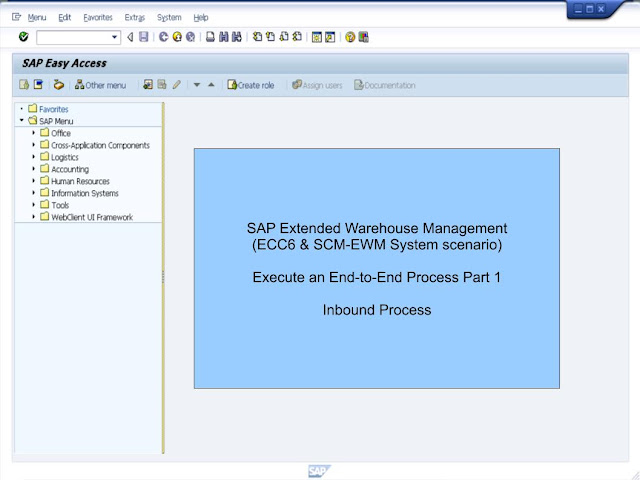Open the Extras menu
Image resolution: width=640 pixels, height=480 pixels.
click(135, 18)
